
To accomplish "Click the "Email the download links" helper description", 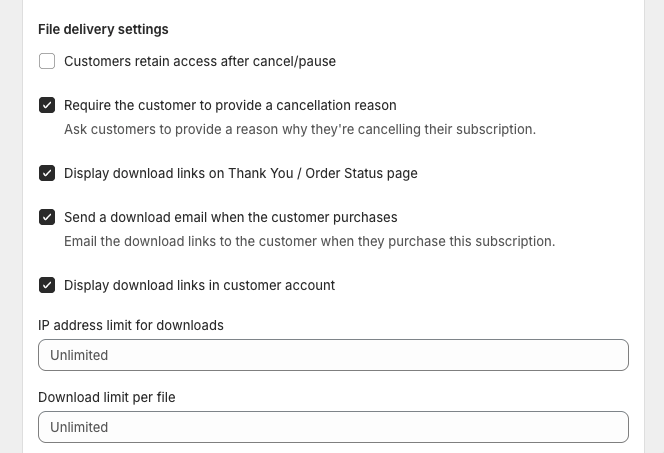I will [x=309, y=241].
